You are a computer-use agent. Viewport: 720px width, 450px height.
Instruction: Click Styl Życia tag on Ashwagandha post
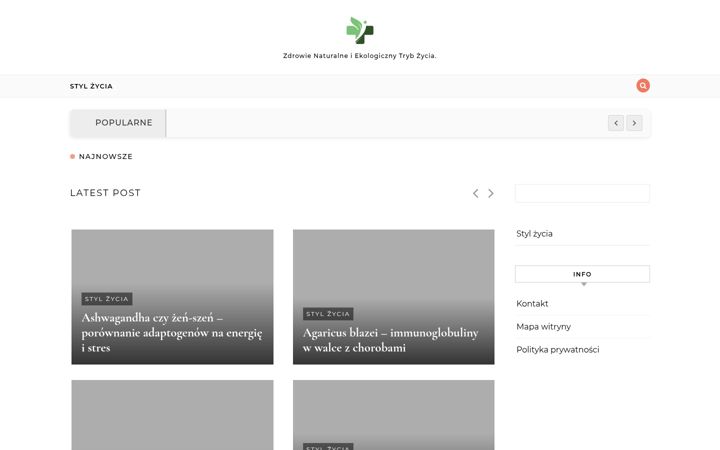(x=107, y=299)
